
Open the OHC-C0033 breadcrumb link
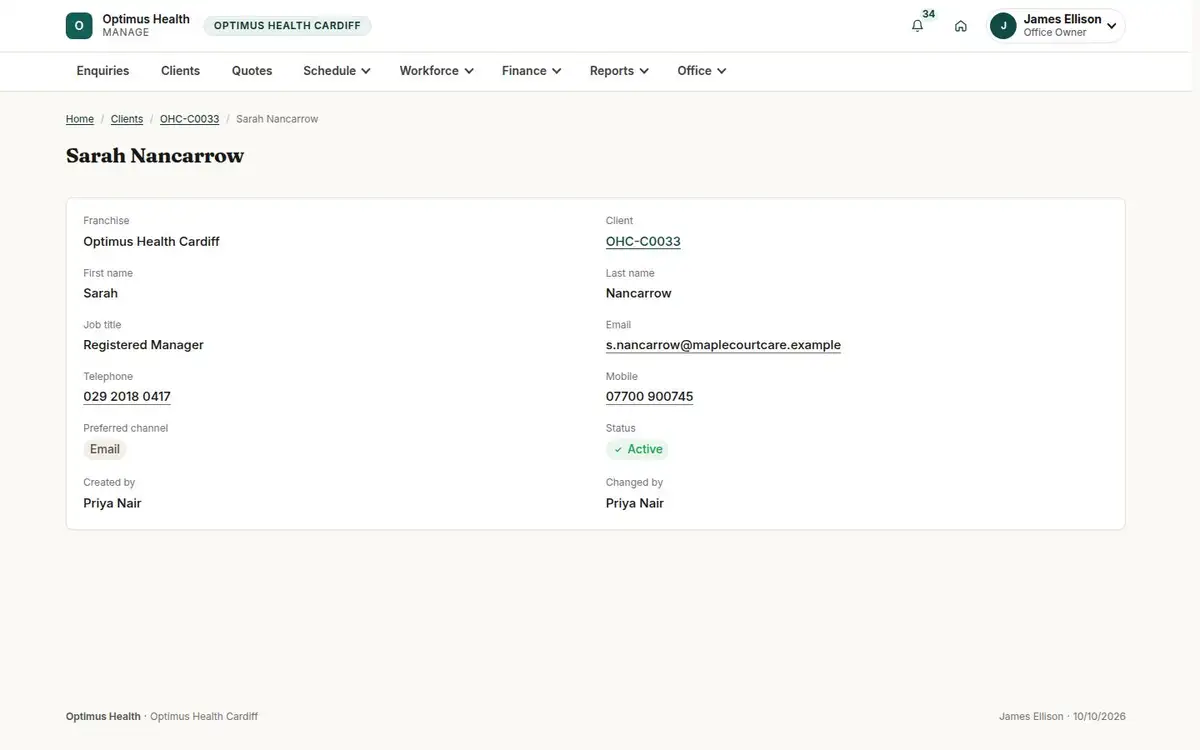189,119
